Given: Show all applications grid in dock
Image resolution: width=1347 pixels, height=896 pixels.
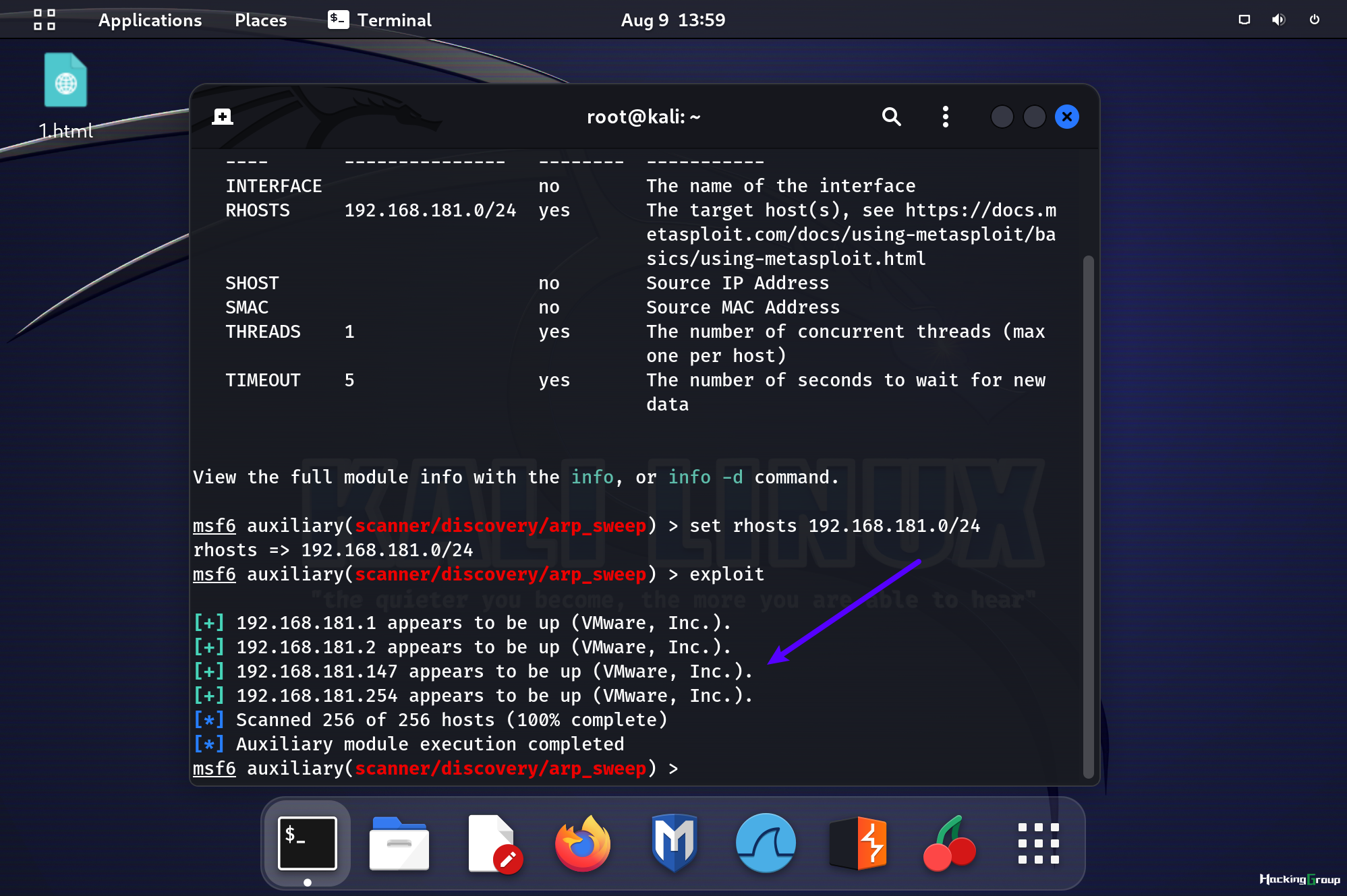Looking at the screenshot, I should pos(1038,843).
